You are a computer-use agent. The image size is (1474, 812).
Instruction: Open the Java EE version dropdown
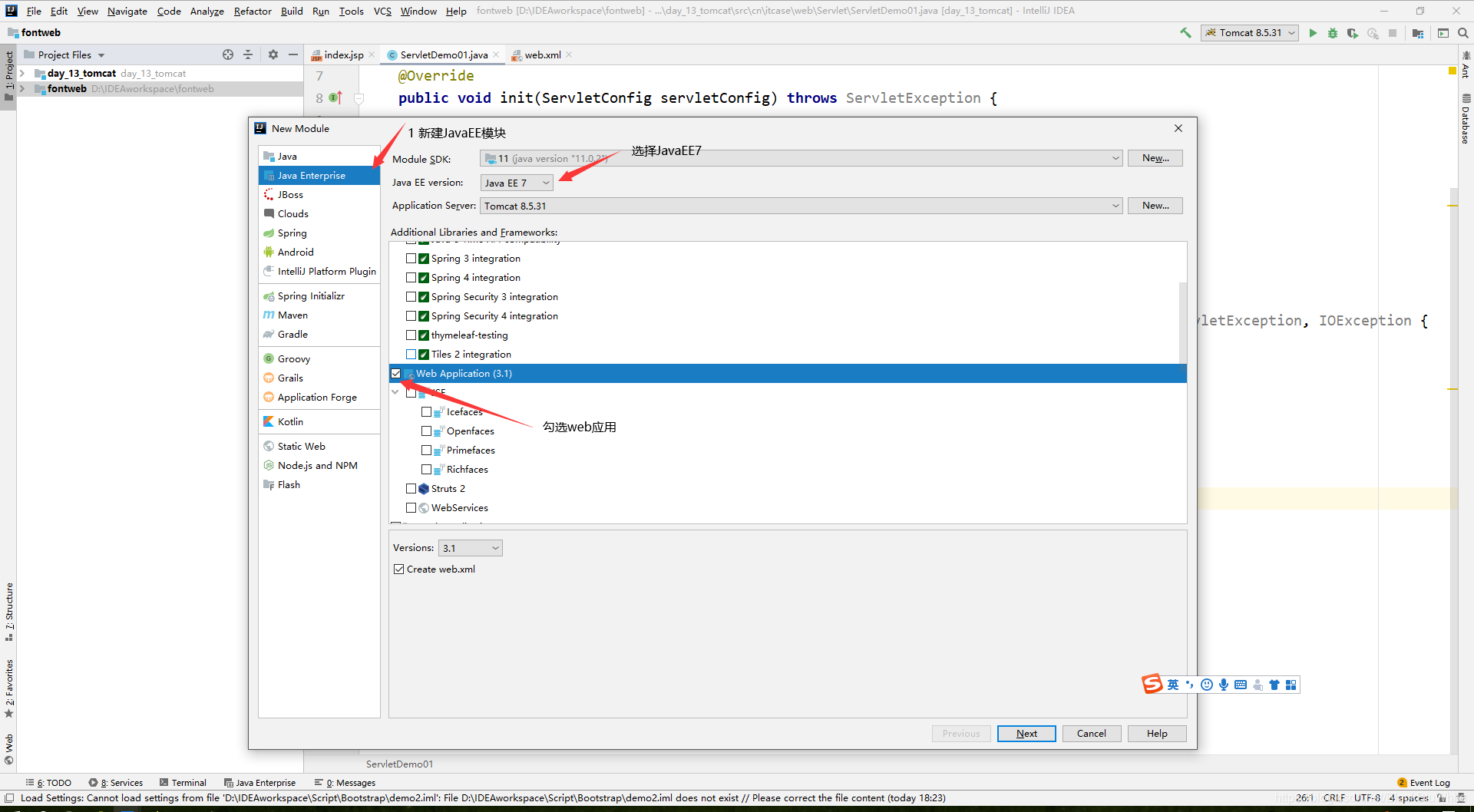pos(517,183)
